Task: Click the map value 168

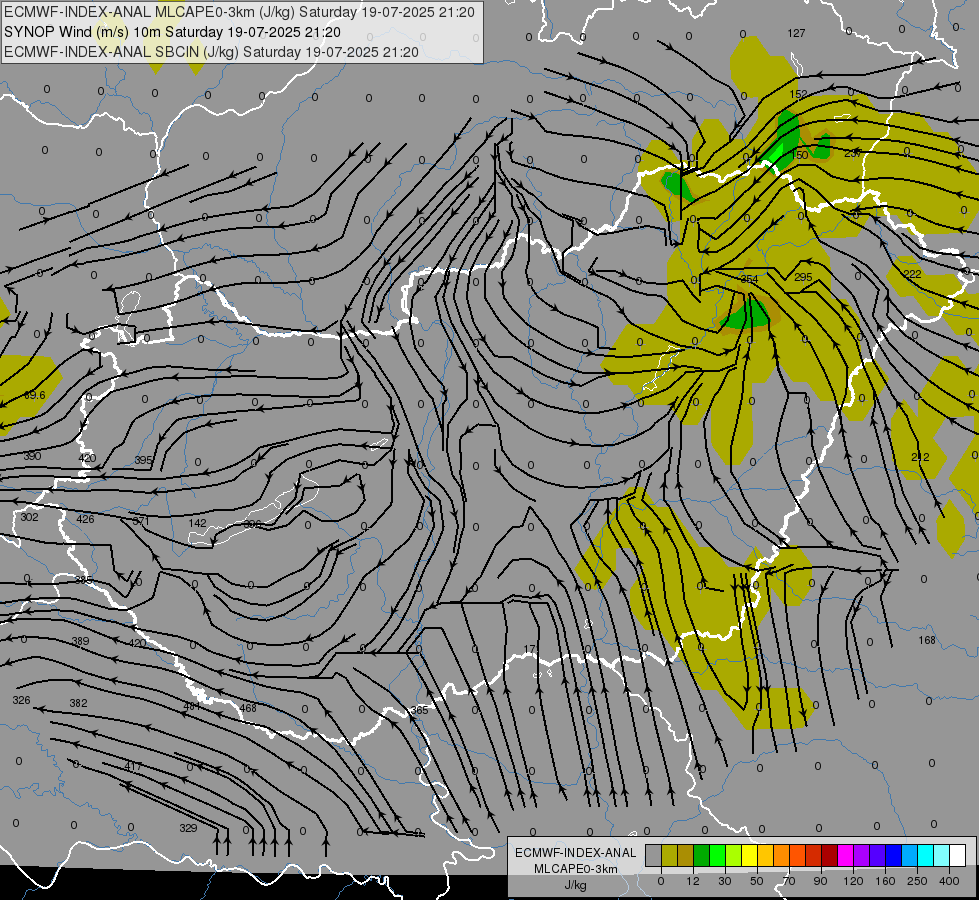Action: (927, 640)
